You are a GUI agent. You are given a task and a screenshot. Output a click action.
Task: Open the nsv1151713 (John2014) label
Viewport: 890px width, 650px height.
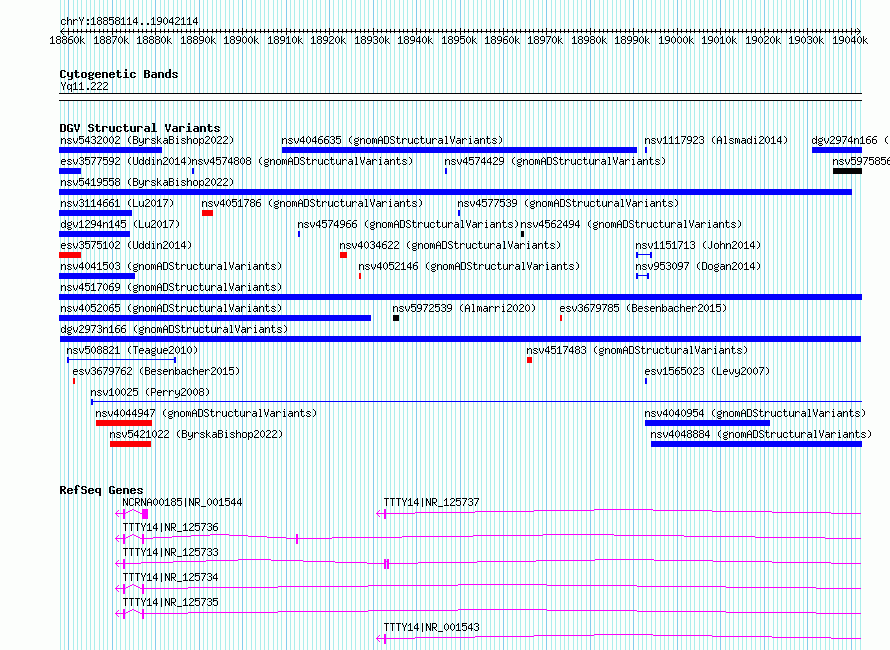click(698, 245)
